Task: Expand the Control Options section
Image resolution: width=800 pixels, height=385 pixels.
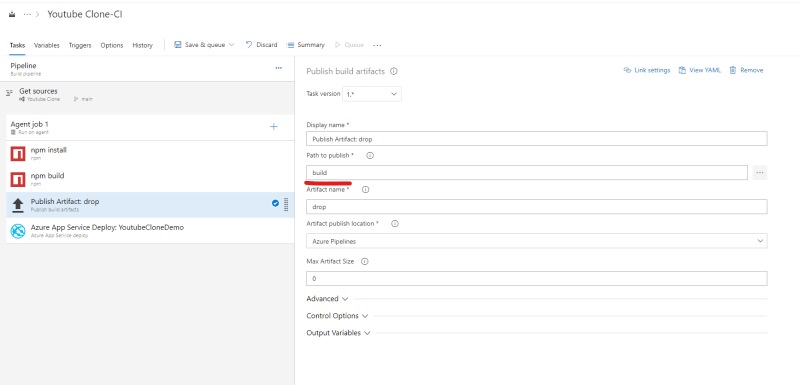Action: [x=337, y=316]
